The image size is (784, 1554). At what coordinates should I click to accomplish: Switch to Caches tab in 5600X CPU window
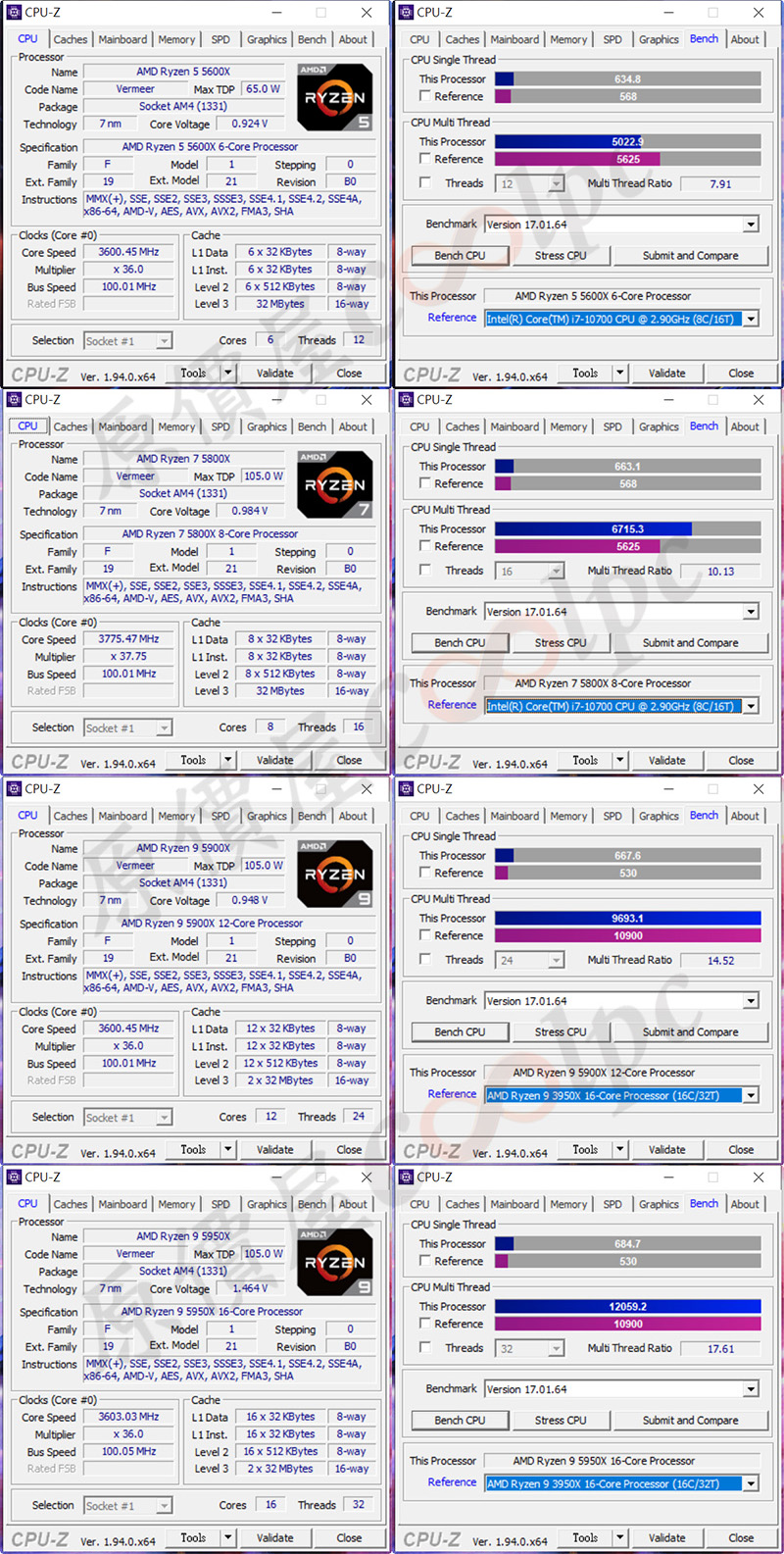(71, 40)
